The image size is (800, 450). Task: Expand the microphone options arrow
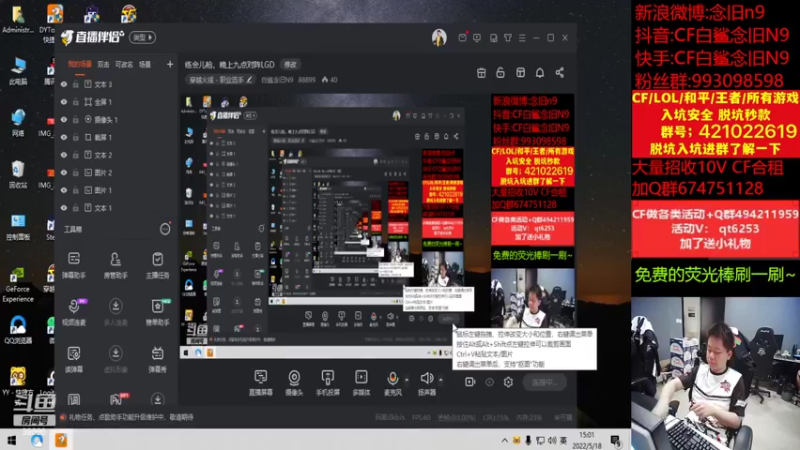[407, 380]
